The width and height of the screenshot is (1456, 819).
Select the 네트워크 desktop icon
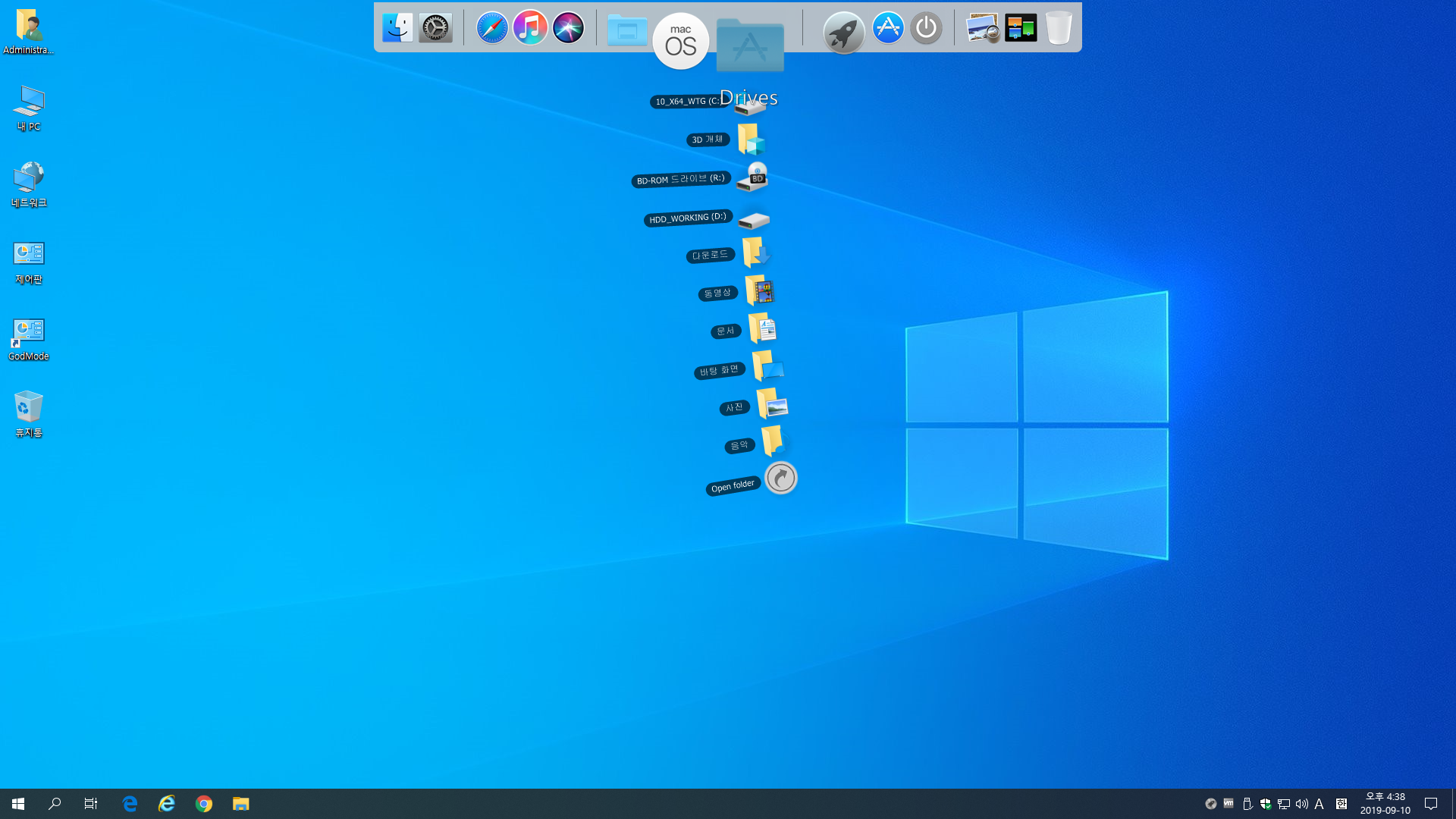click(x=29, y=185)
